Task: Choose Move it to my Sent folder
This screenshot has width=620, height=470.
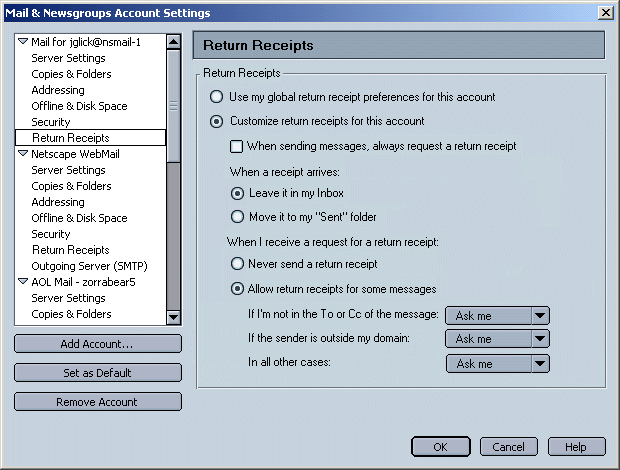Action: (x=237, y=216)
